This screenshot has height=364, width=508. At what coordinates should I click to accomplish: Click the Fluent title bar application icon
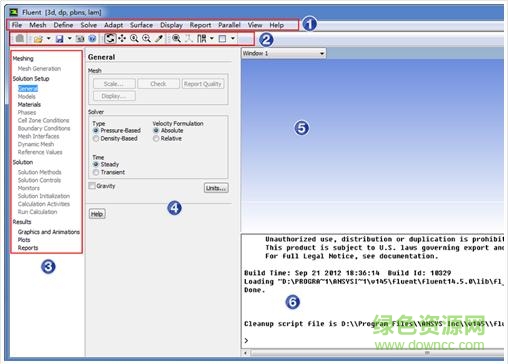(14, 13)
